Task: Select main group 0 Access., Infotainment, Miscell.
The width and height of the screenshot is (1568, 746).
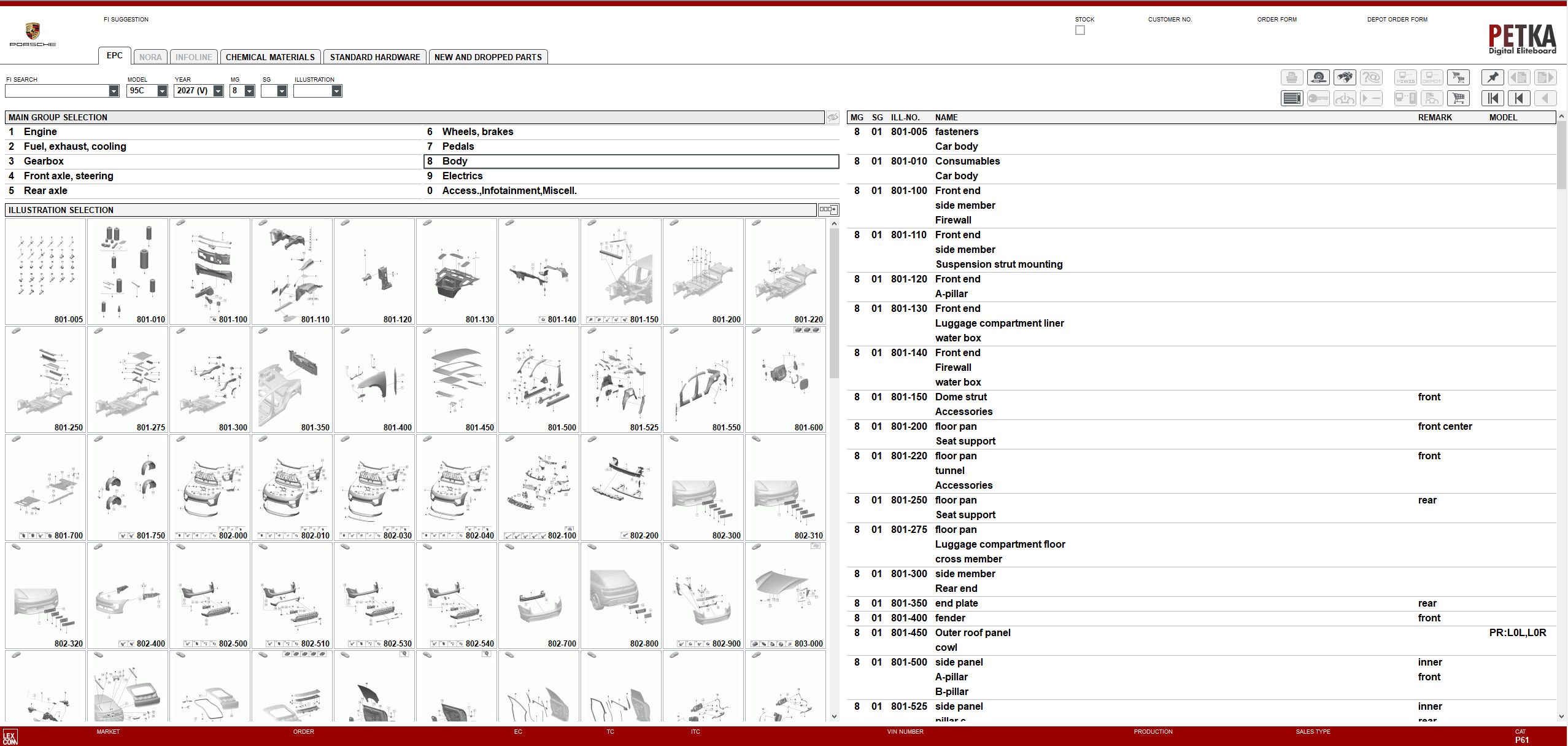Action: [631, 190]
